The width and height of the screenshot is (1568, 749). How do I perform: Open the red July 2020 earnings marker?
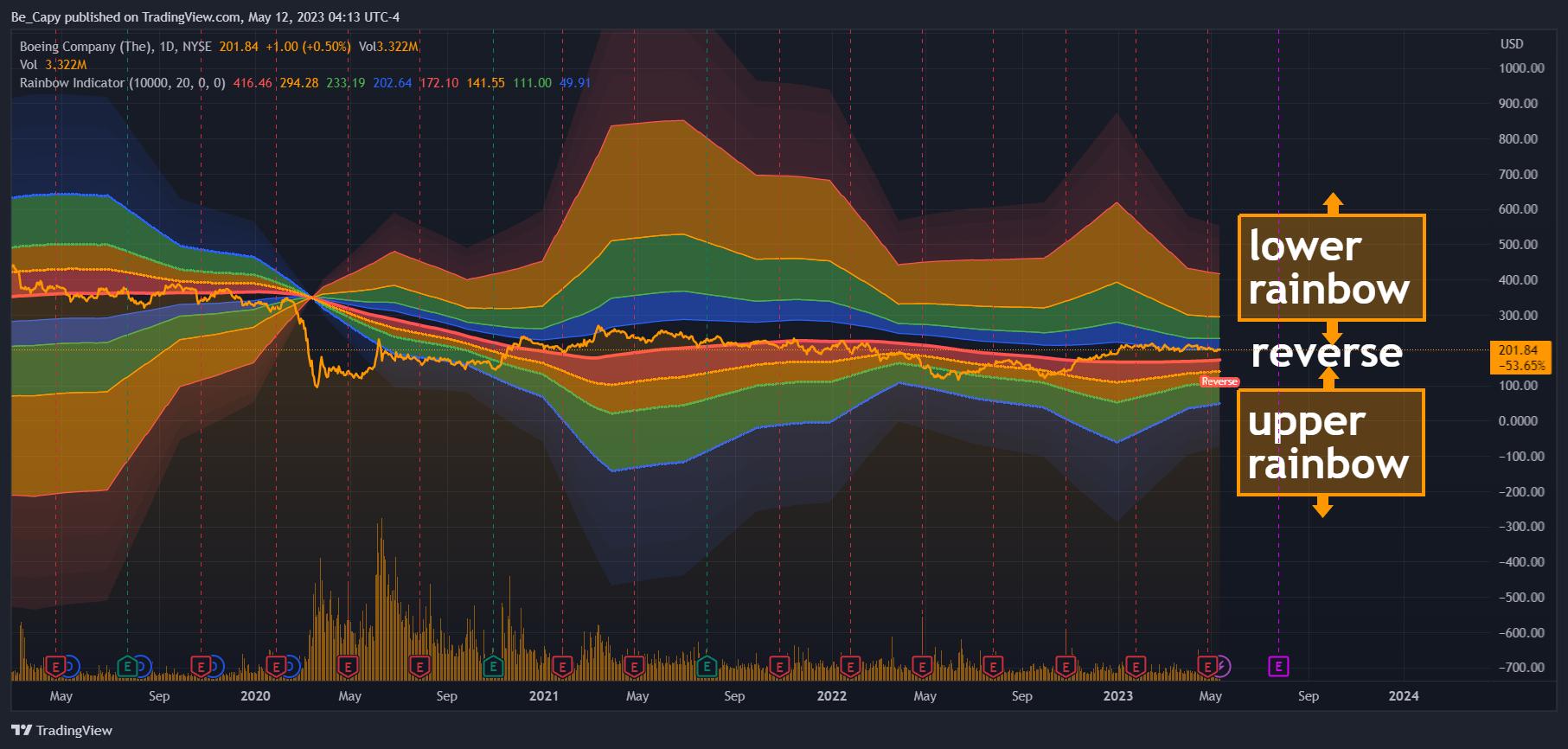[x=419, y=667]
